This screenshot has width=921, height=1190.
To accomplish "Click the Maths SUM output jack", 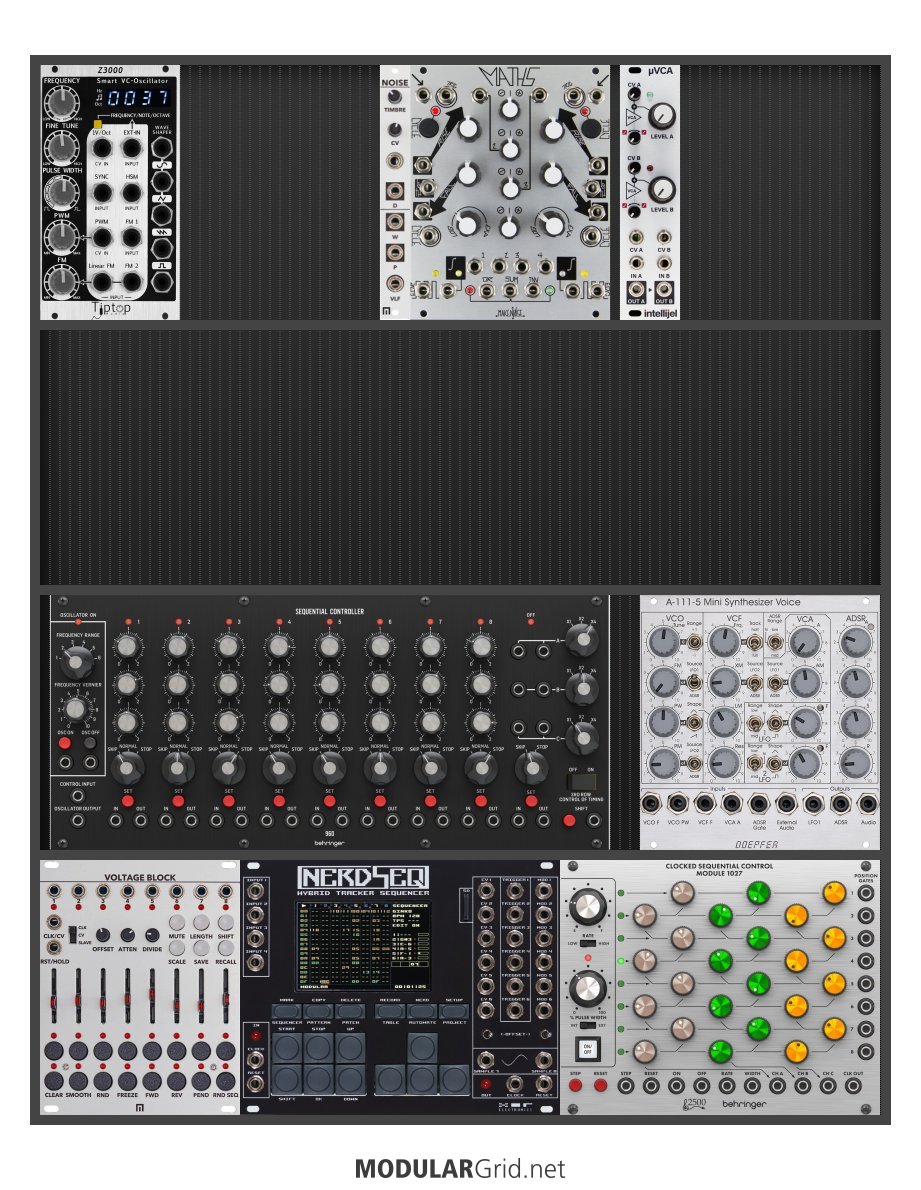I will [x=511, y=290].
